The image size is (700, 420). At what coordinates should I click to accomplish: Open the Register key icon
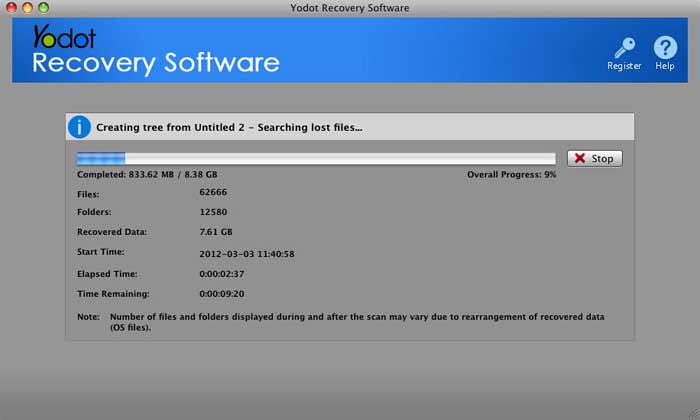(x=624, y=48)
